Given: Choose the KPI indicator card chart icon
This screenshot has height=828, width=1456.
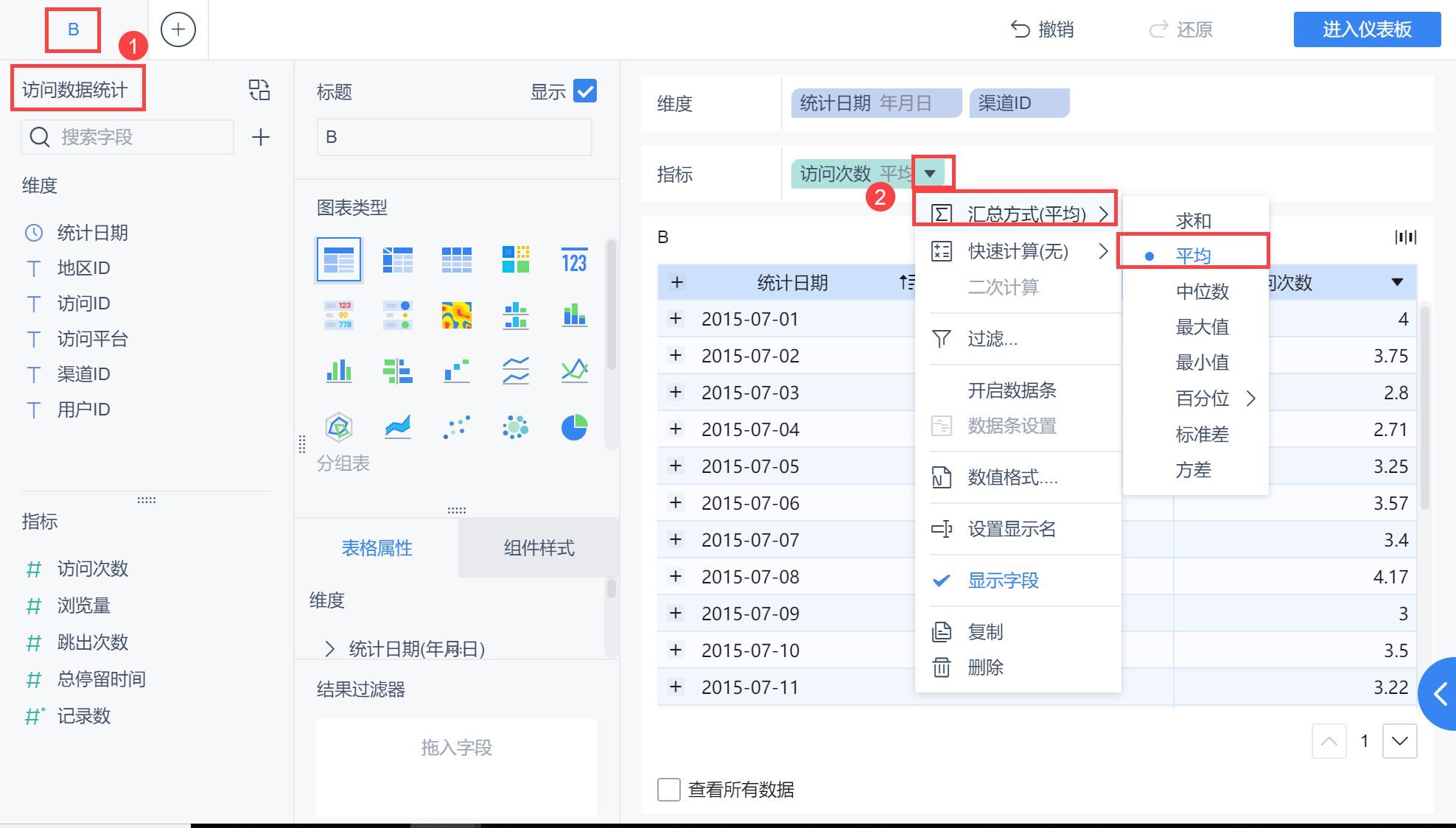Looking at the screenshot, I should coord(574,260).
